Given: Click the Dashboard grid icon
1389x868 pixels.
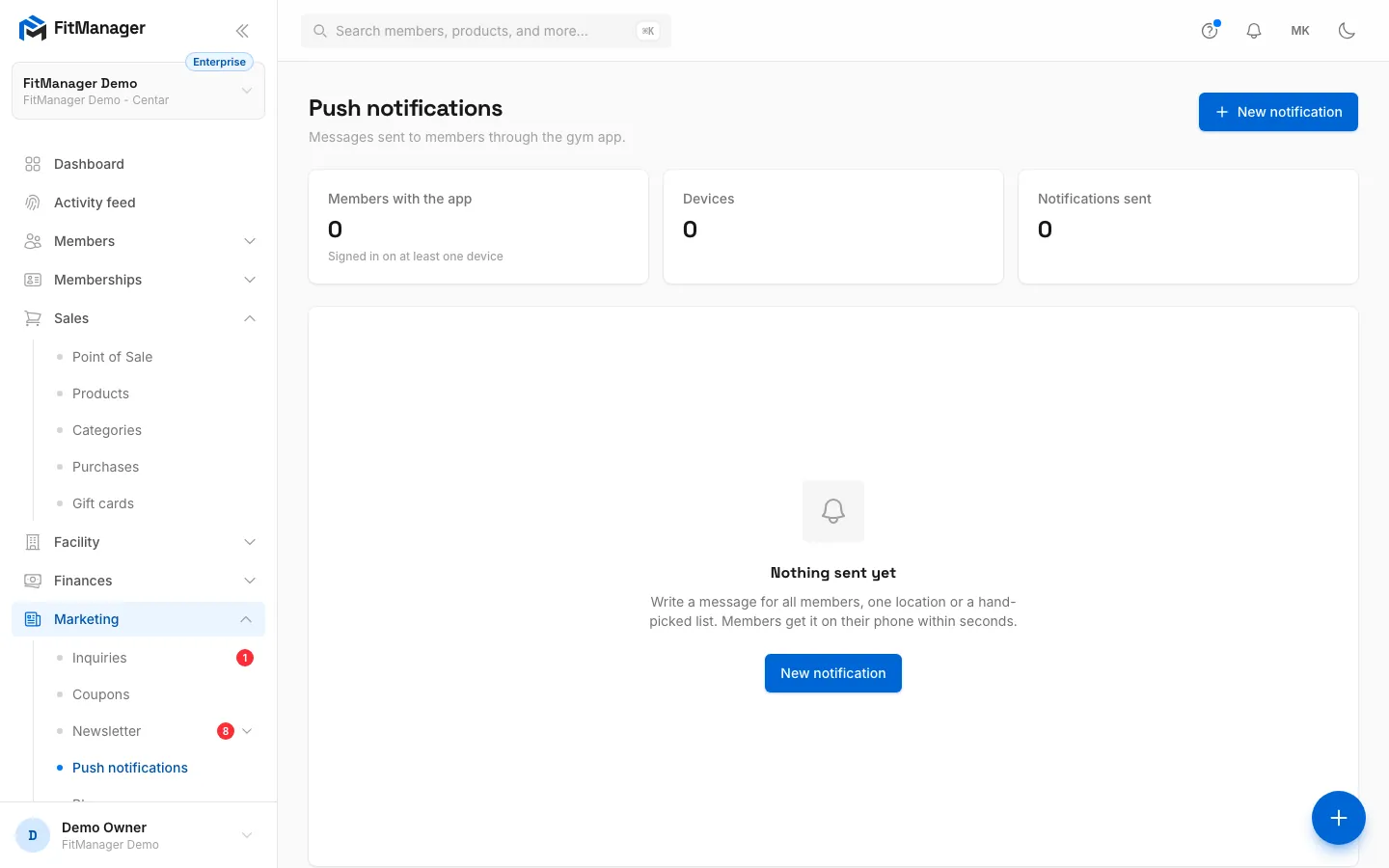Looking at the screenshot, I should [33, 164].
